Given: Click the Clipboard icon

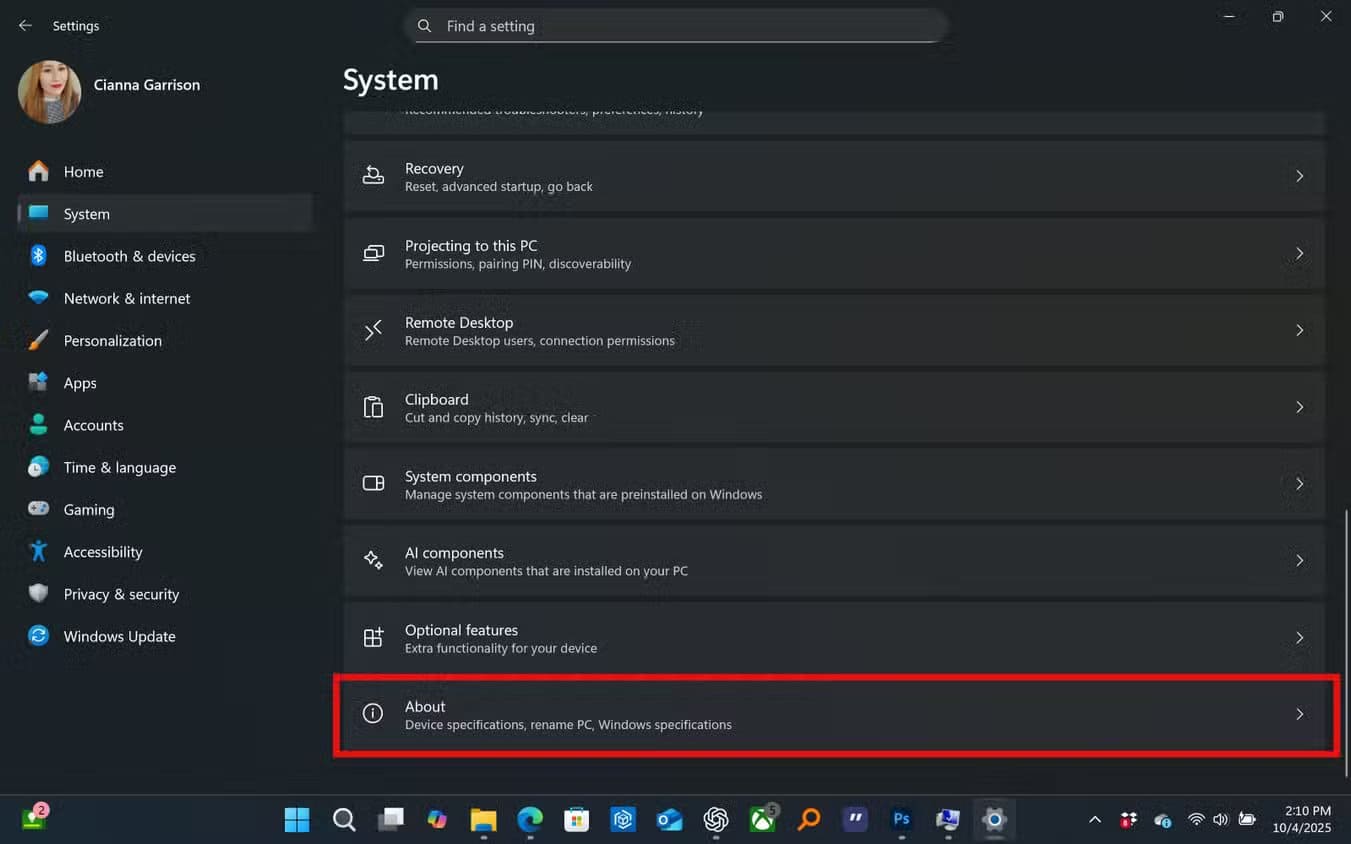Looking at the screenshot, I should [373, 407].
